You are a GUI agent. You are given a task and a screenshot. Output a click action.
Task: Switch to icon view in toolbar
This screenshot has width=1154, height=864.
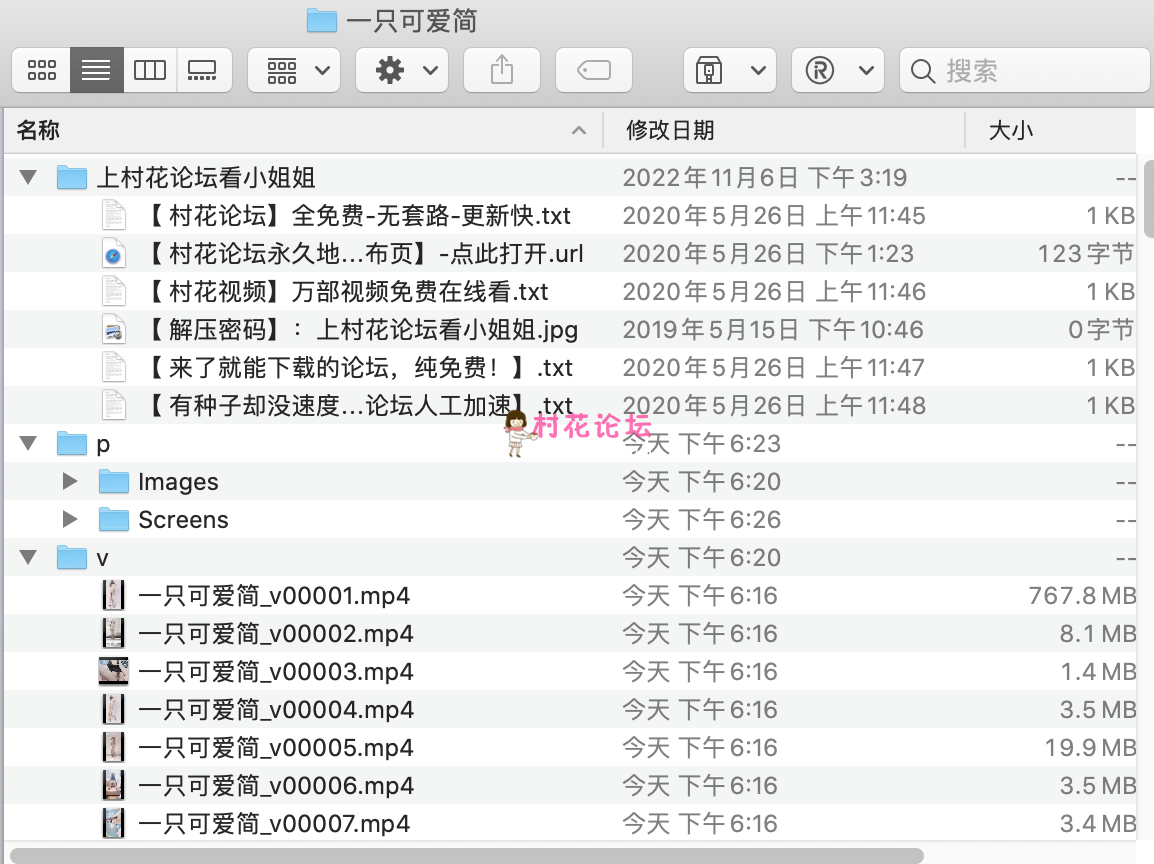[x=42, y=71]
